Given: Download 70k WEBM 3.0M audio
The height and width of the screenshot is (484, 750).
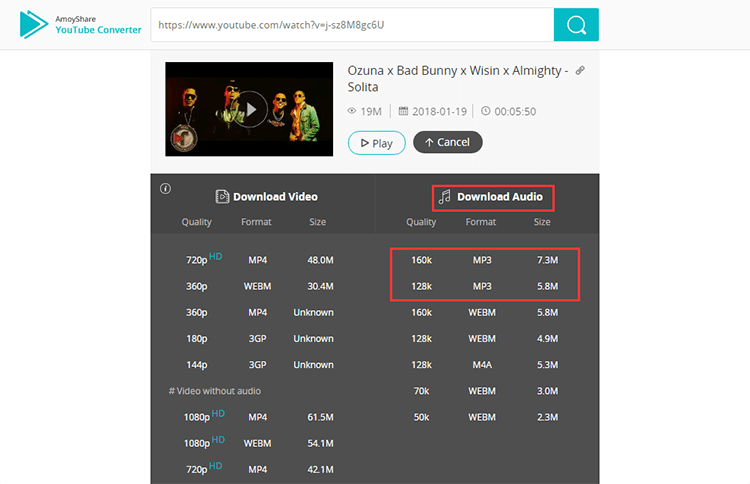Looking at the screenshot, I should (x=485, y=391).
